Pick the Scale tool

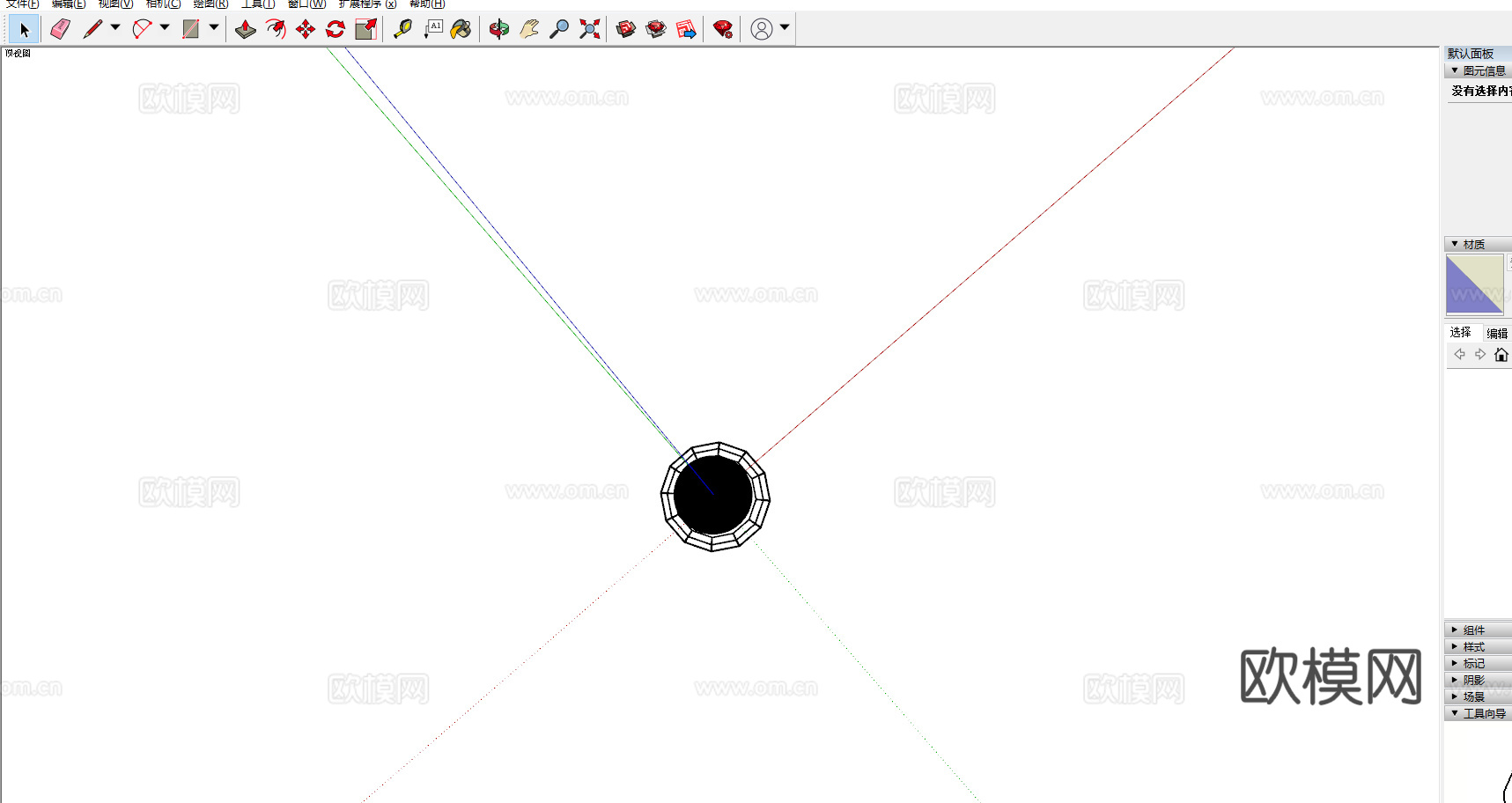coord(365,29)
